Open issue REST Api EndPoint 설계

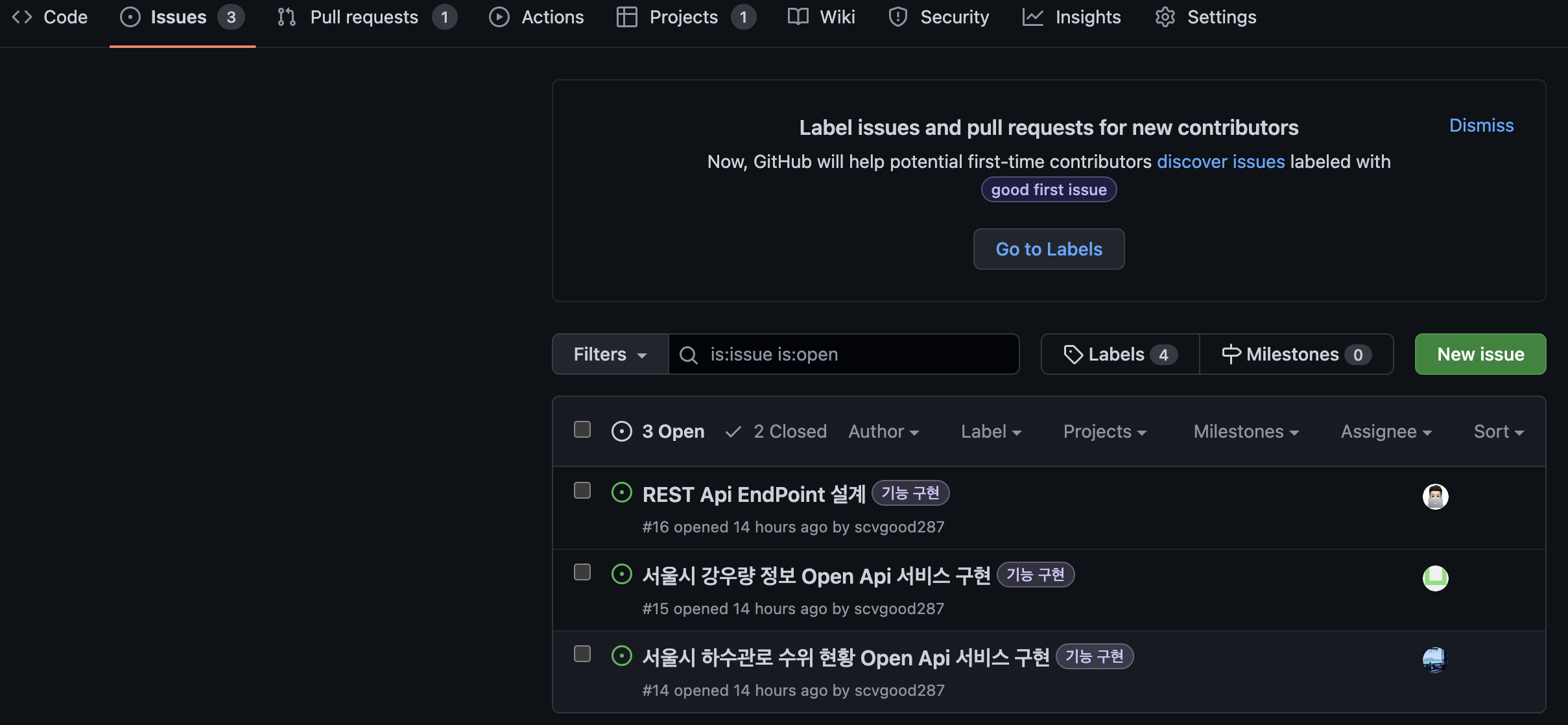(754, 494)
